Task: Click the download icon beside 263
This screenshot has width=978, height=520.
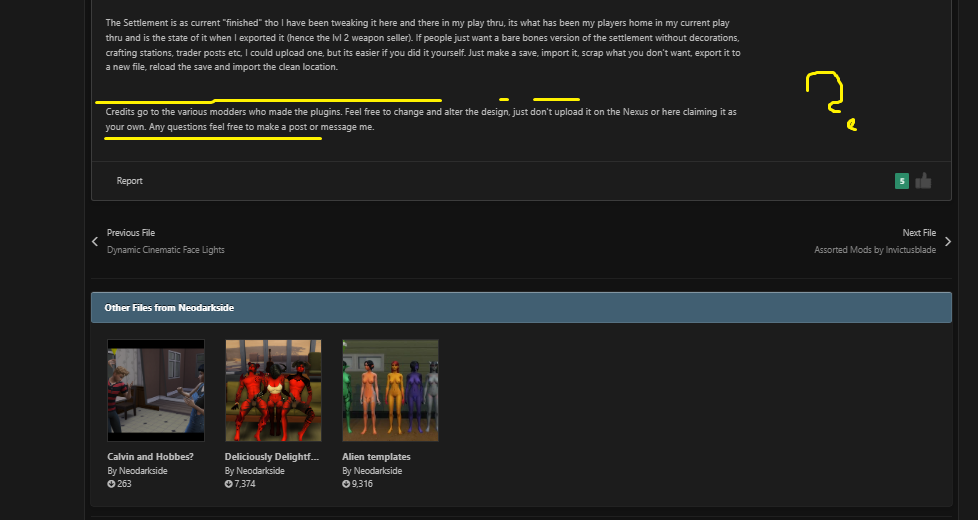Action: coord(111,484)
